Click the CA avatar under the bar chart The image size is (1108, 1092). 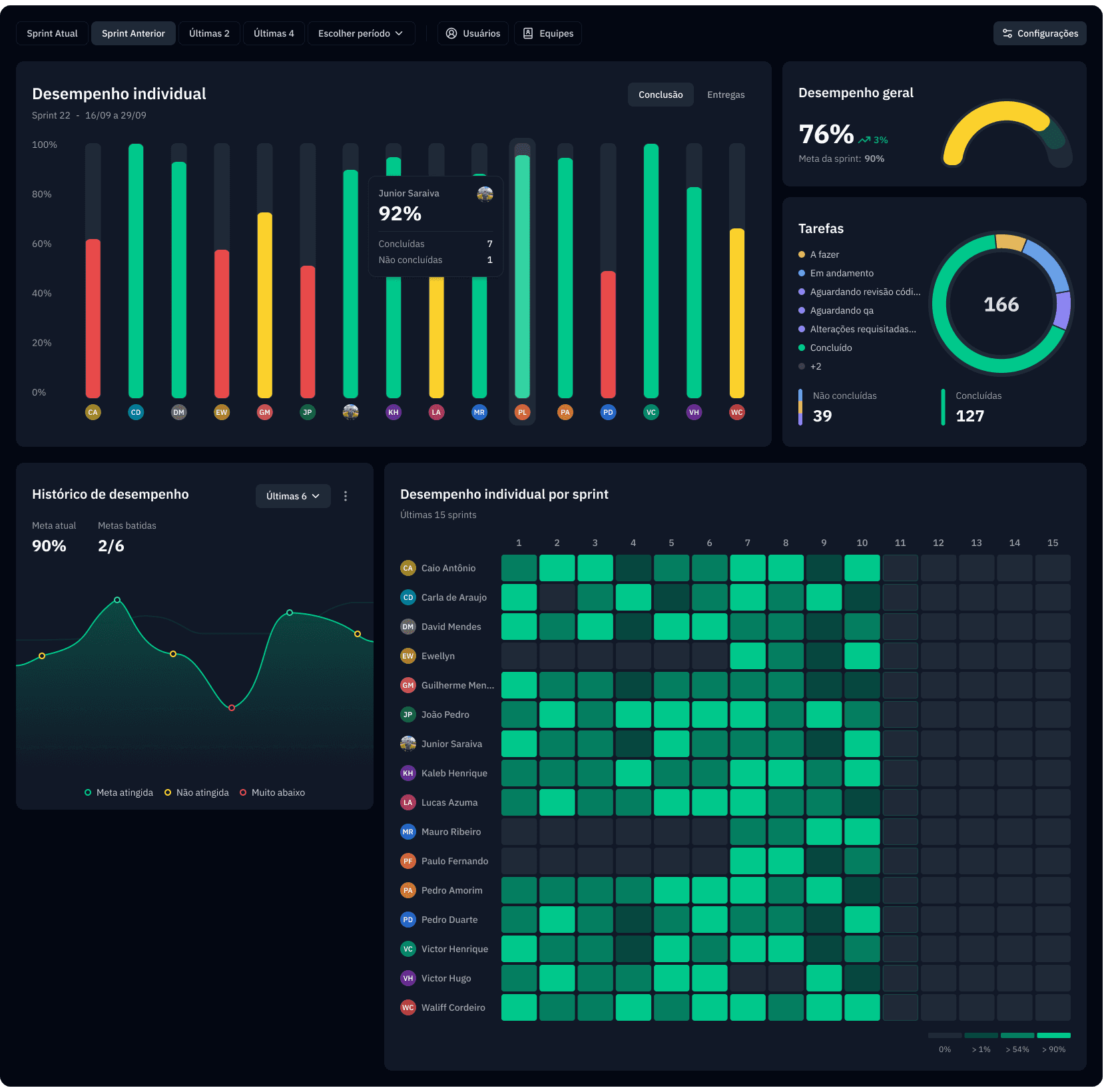(x=93, y=412)
